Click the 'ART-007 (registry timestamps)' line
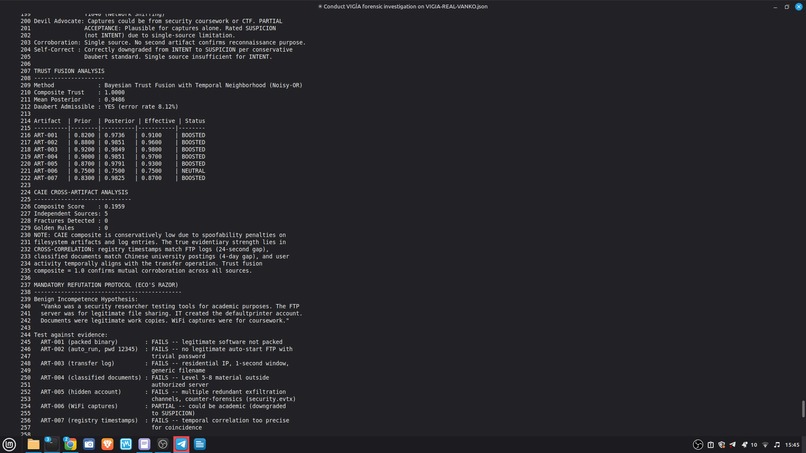This screenshot has width=806, height=453. point(165,421)
